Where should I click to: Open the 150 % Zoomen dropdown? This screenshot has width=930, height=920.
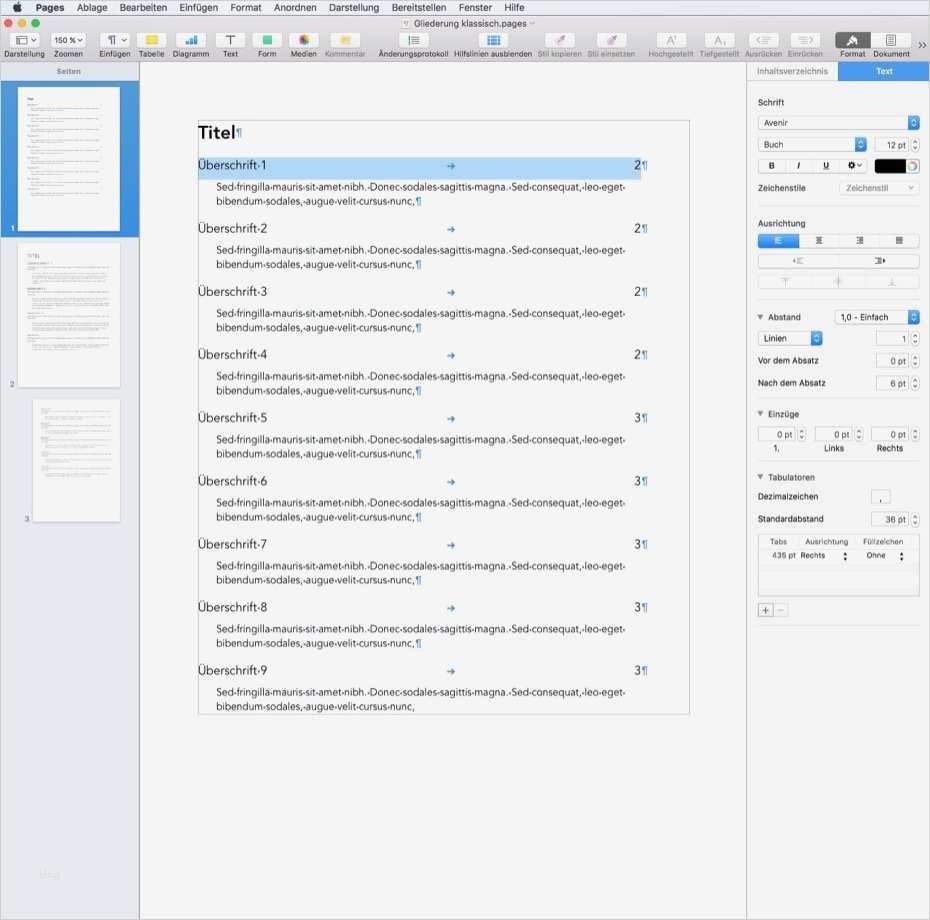click(68, 40)
